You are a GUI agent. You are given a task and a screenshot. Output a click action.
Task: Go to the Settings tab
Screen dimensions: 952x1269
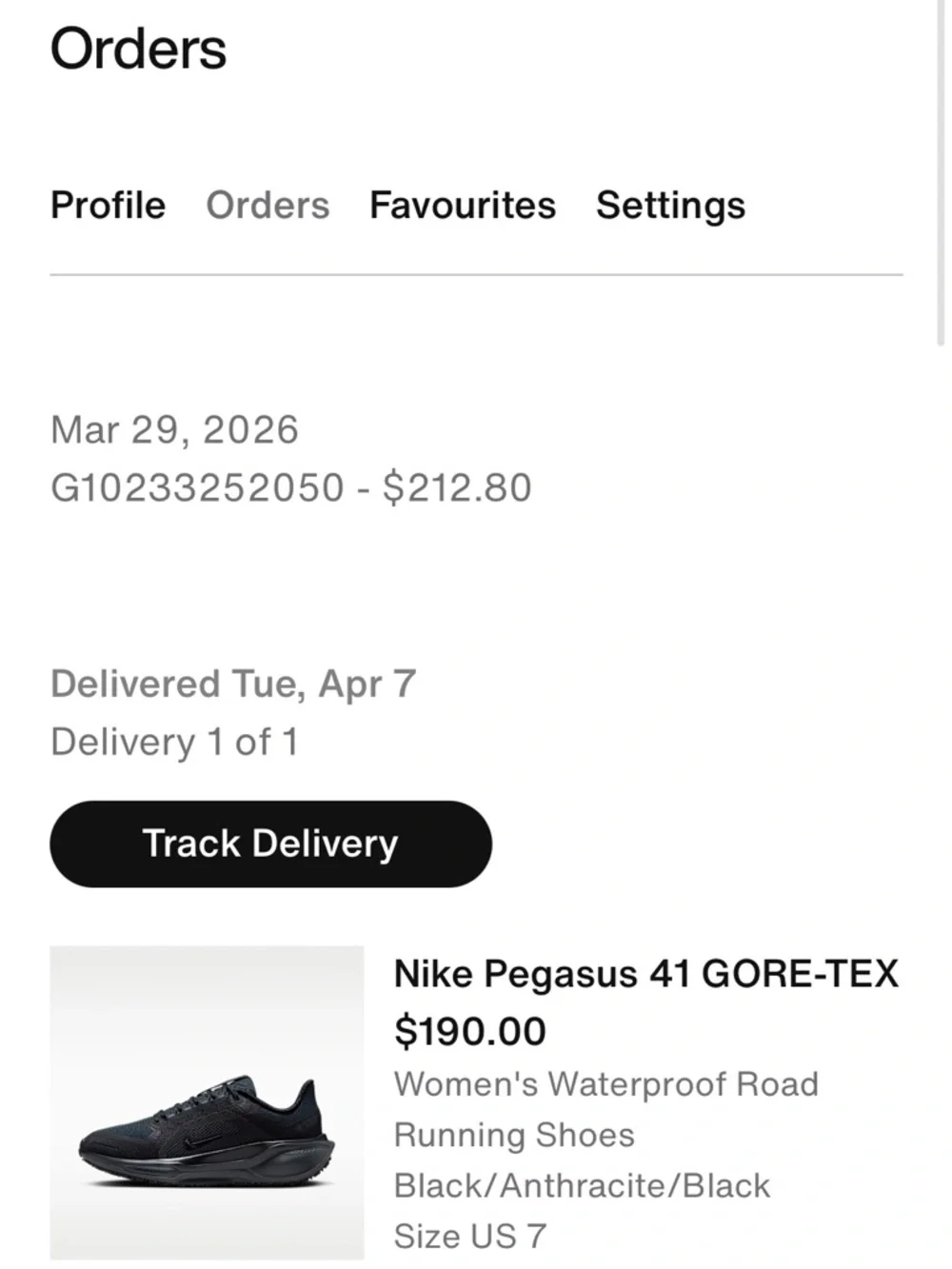pyautogui.click(x=671, y=207)
